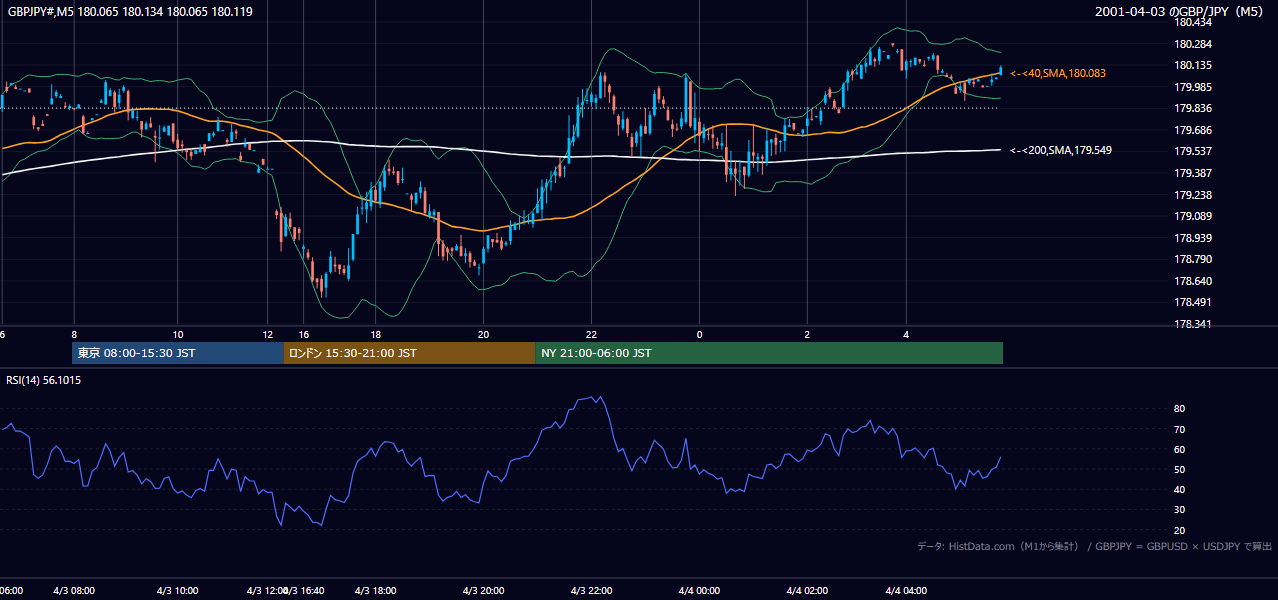Click price axis value 179.238
The height and width of the screenshot is (600, 1278).
[x=1194, y=195]
